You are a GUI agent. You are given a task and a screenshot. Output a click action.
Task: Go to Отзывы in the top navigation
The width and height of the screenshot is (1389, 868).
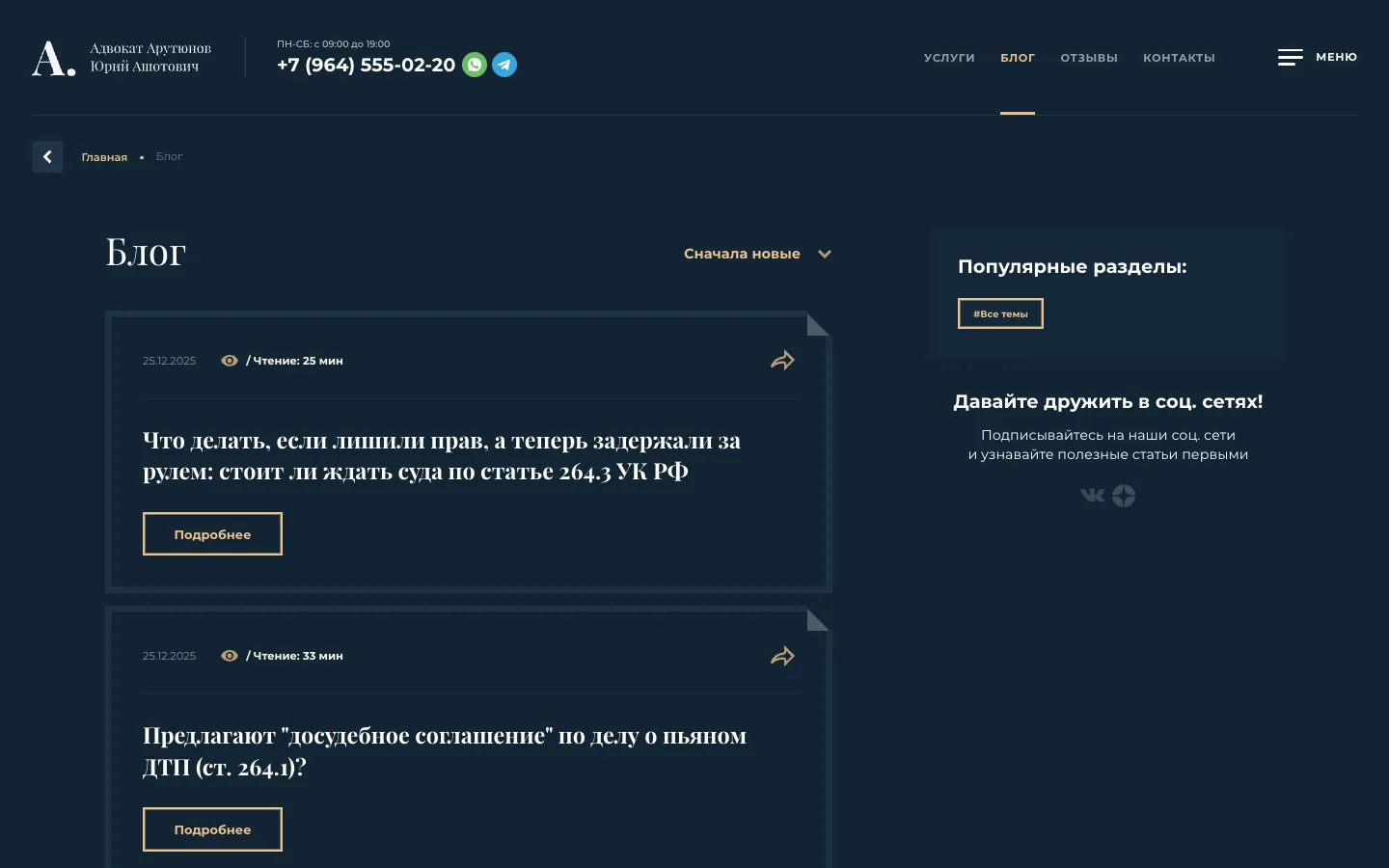(x=1089, y=58)
